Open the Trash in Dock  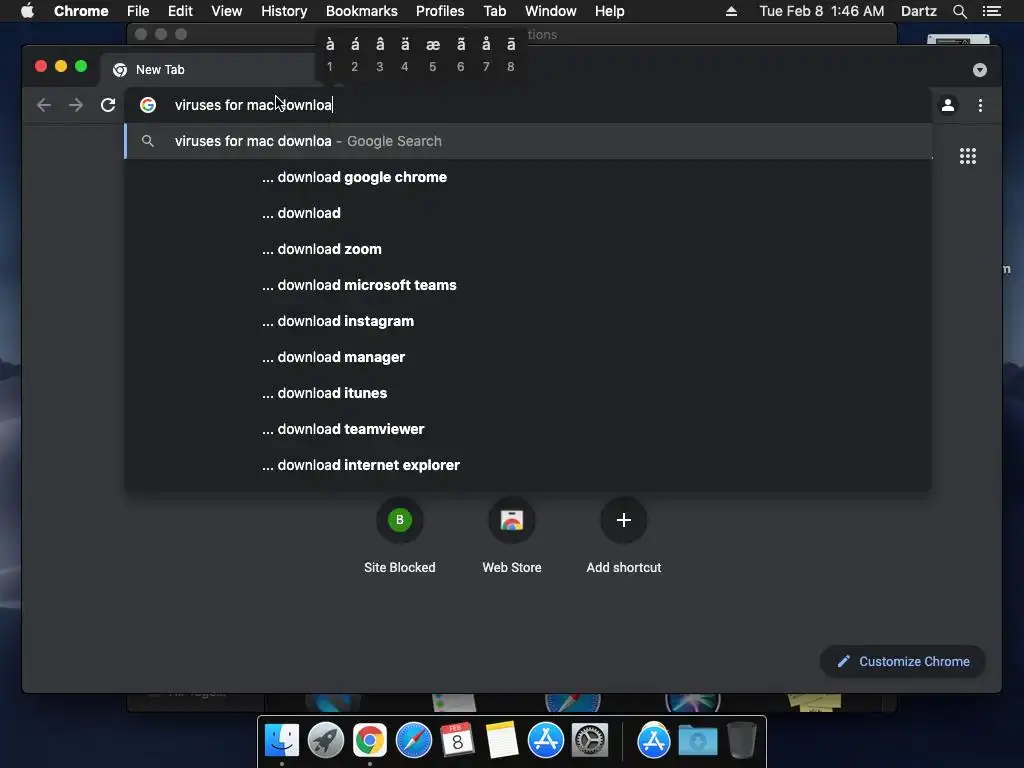click(x=742, y=741)
